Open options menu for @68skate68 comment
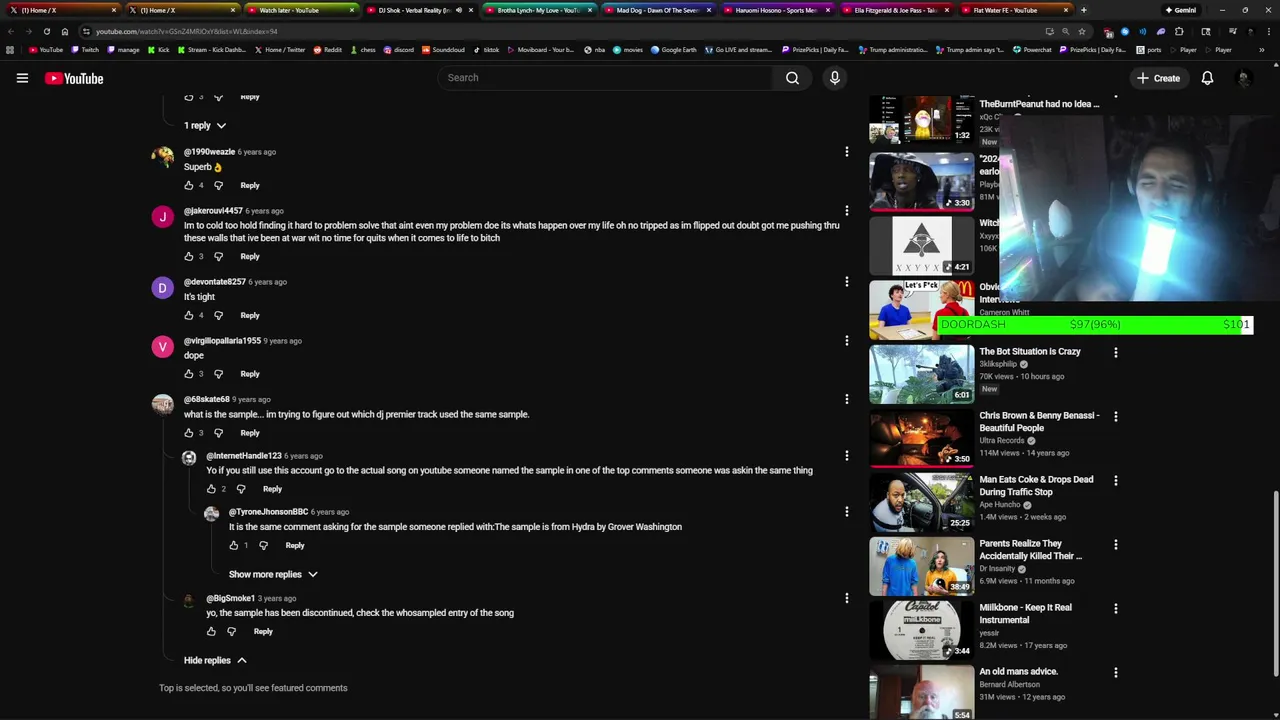This screenshot has width=1280, height=720. coord(846,399)
